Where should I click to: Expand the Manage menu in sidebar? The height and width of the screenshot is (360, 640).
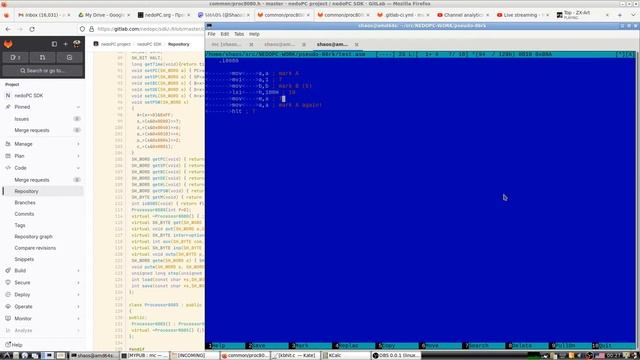[42, 144]
